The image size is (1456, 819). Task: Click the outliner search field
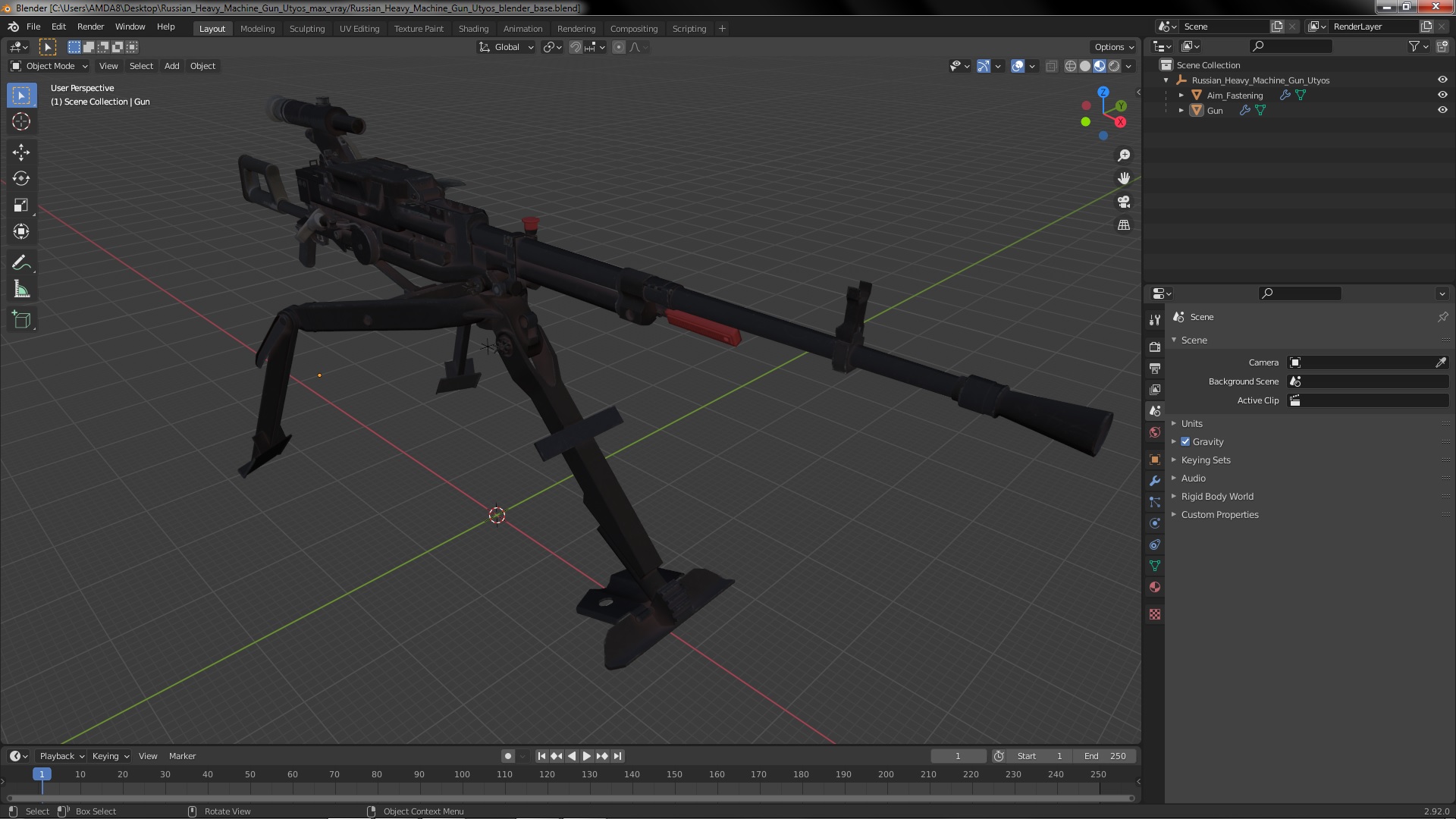coord(1291,46)
